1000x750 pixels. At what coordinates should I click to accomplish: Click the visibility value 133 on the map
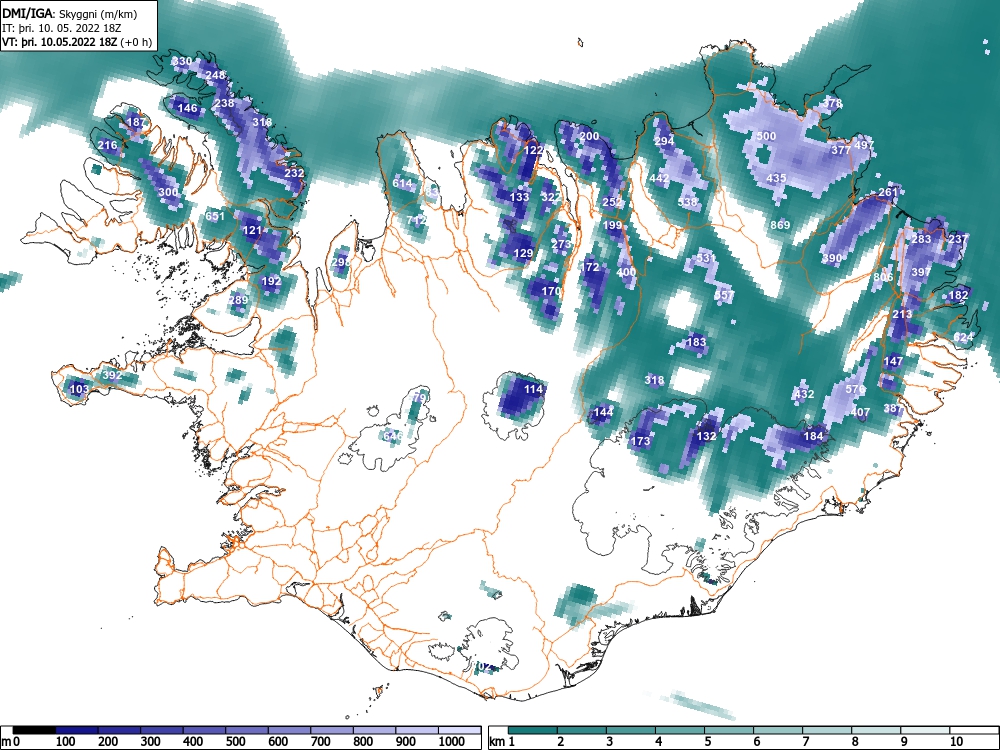(520, 197)
